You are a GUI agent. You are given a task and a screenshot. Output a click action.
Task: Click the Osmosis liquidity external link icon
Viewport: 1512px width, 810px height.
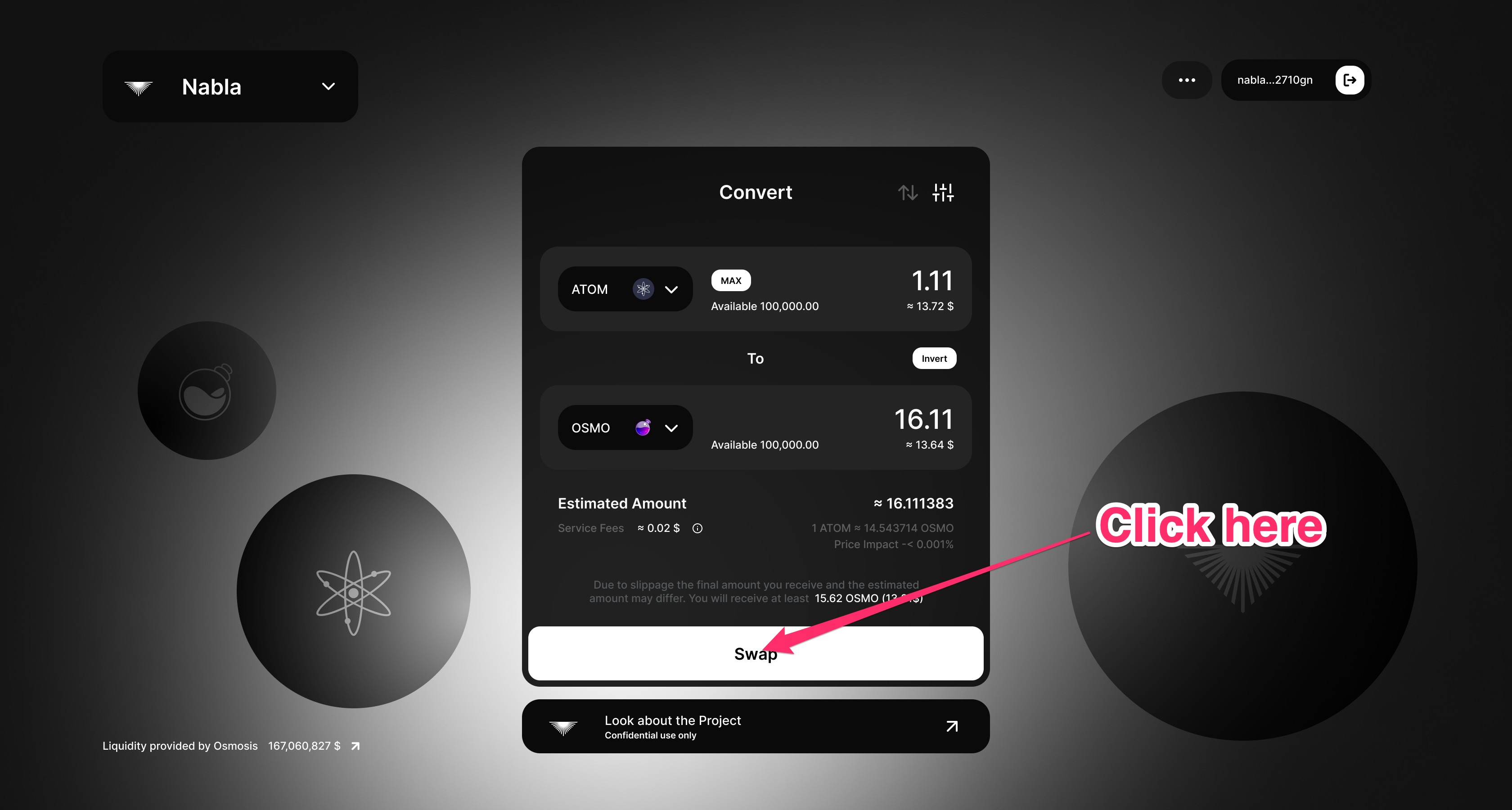pos(357,745)
